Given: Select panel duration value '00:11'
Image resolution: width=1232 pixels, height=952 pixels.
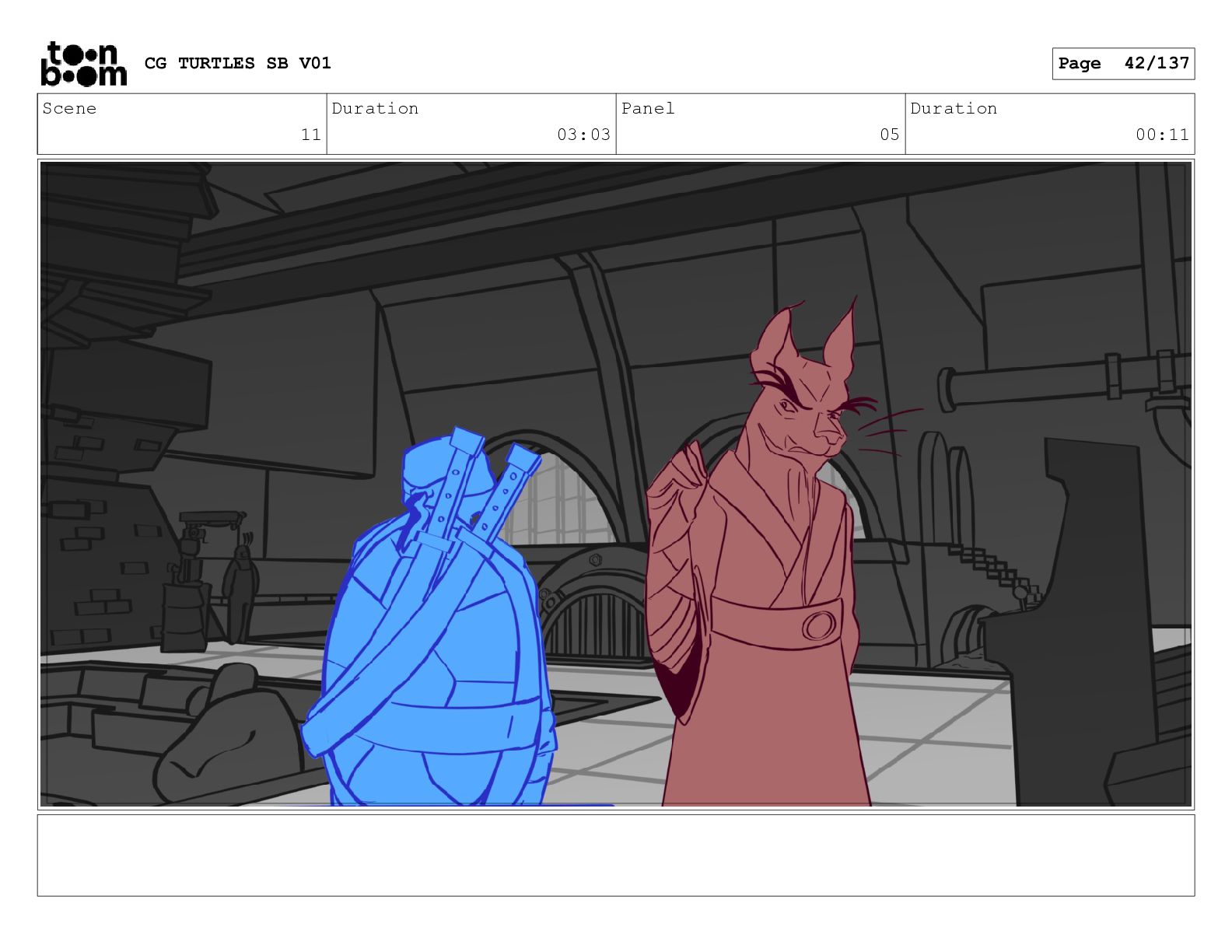Looking at the screenshot, I should coord(1162,135).
